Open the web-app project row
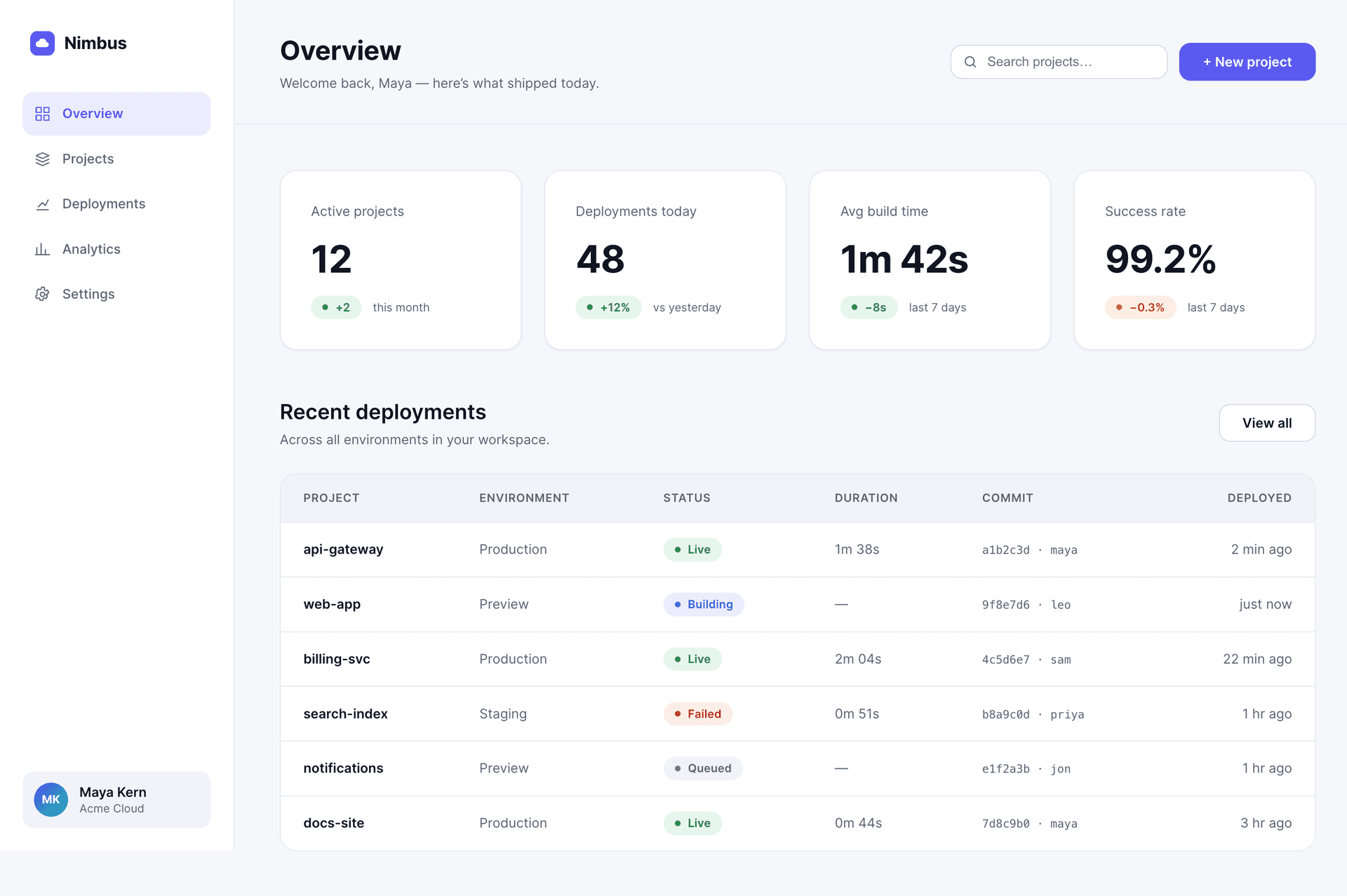 798,605
